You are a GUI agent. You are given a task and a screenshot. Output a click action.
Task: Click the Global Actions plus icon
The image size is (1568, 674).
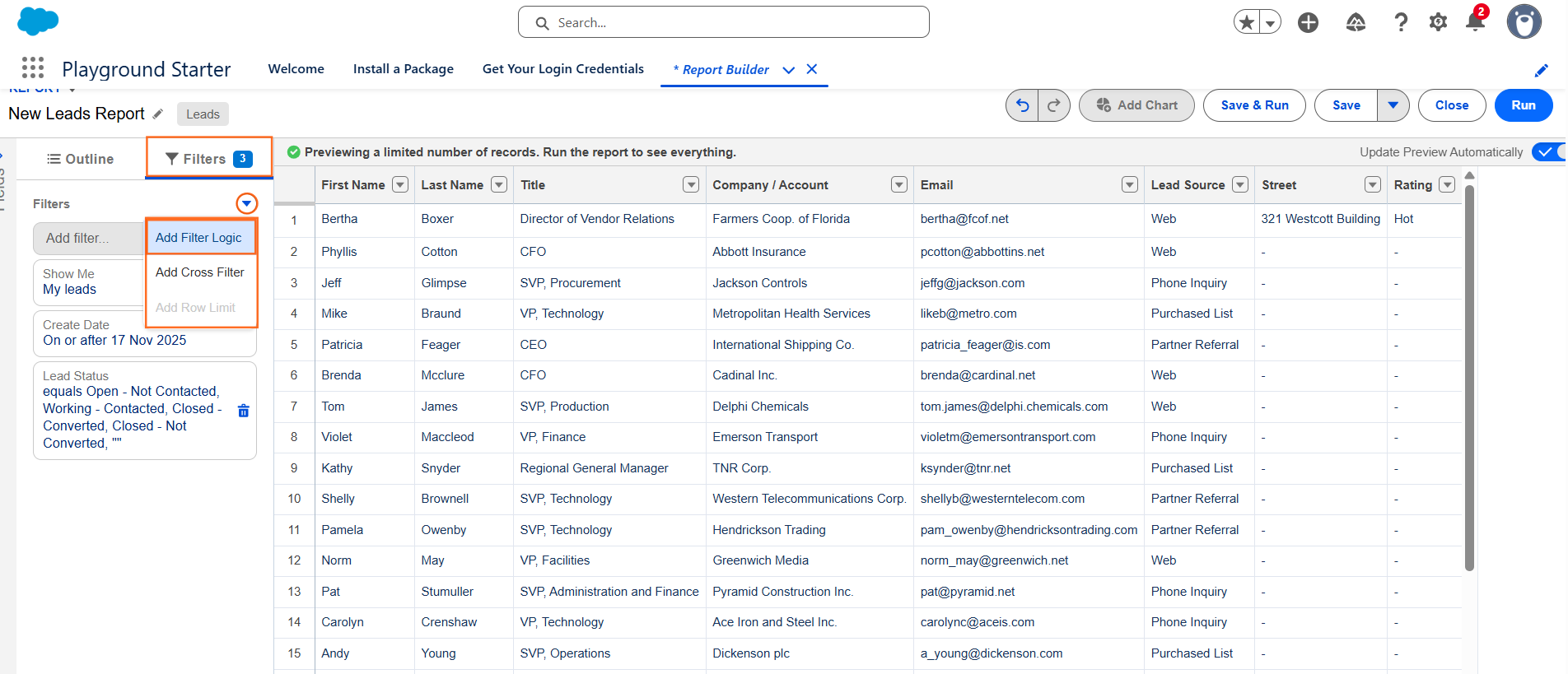(x=1308, y=22)
